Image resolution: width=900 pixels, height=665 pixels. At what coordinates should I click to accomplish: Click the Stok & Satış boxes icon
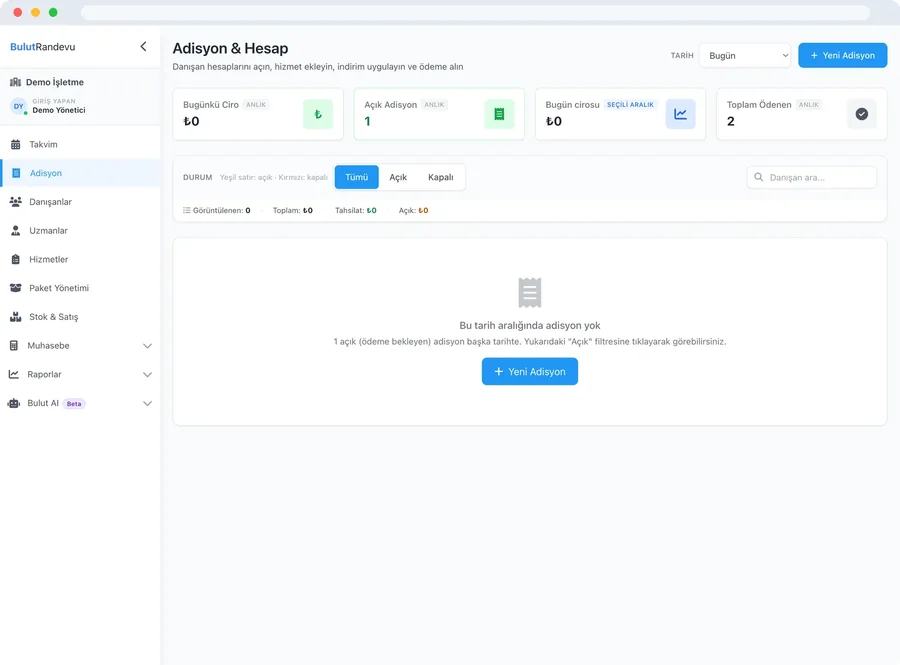tap(15, 317)
